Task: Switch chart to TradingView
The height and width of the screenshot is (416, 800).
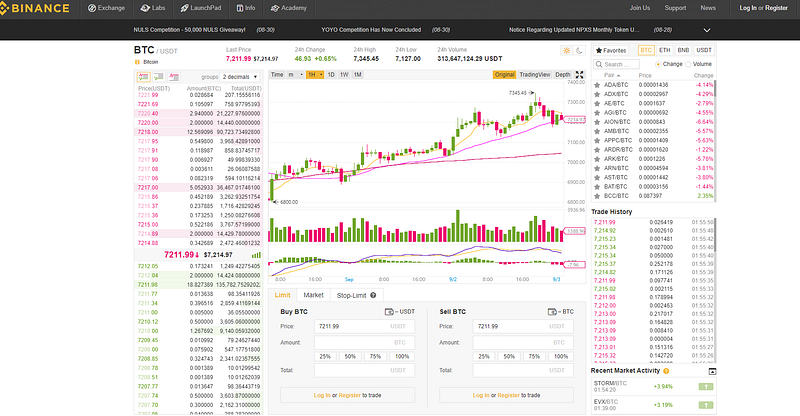Action: (x=535, y=75)
